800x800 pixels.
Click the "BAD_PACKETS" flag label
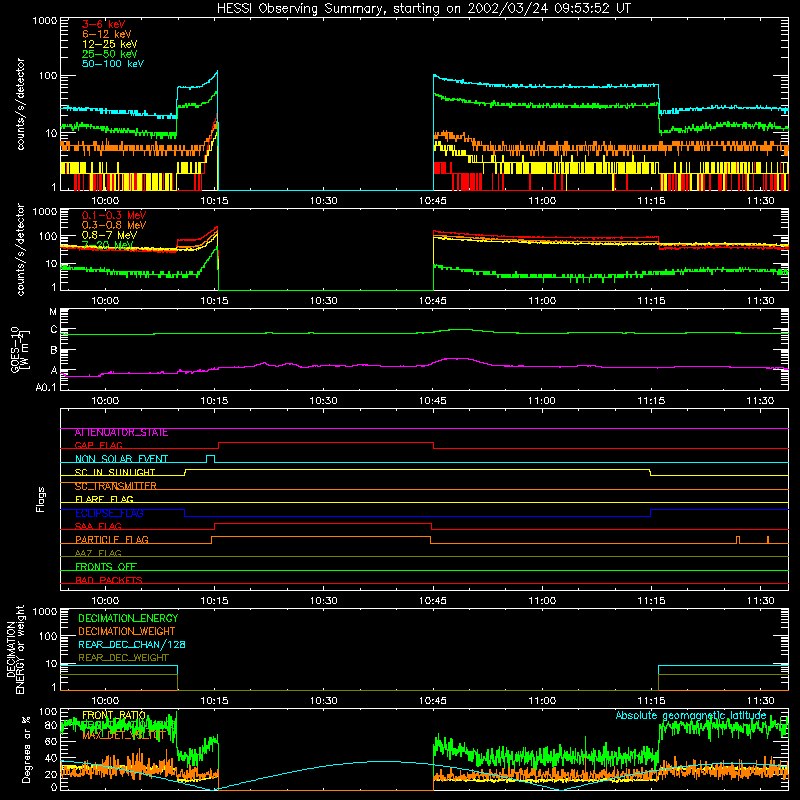click(x=109, y=580)
